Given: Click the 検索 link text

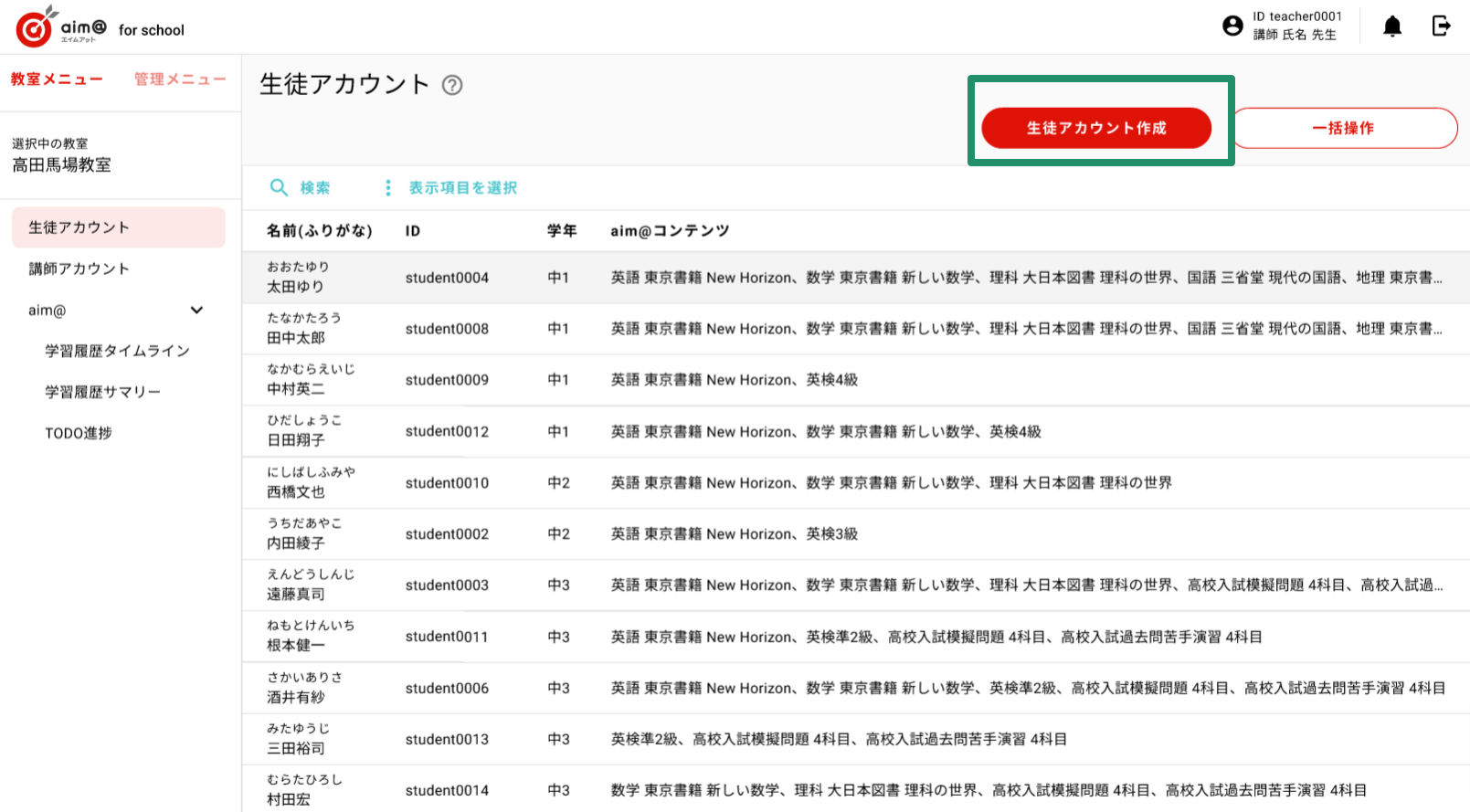Looking at the screenshot, I should click(315, 187).
